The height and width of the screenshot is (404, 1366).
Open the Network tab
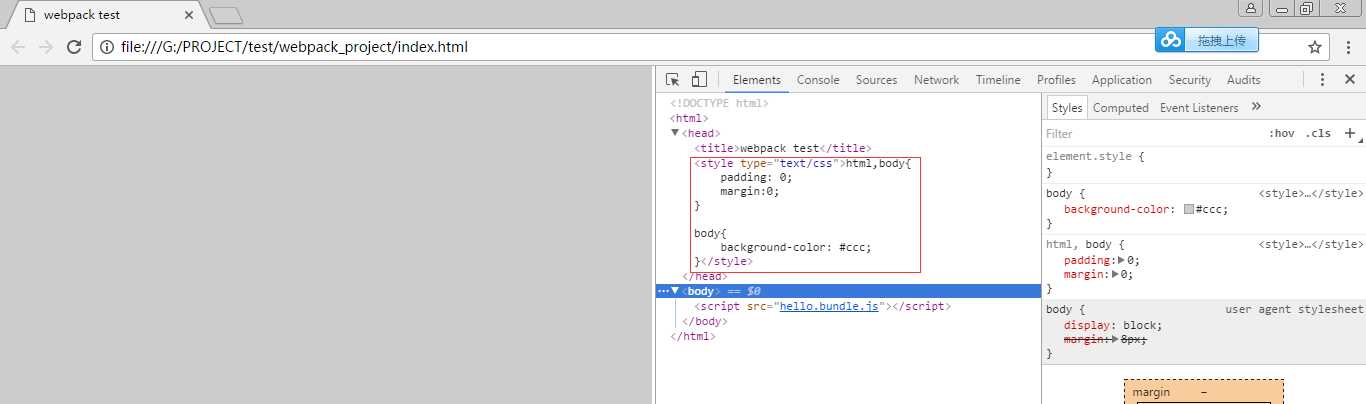[936, 80]
